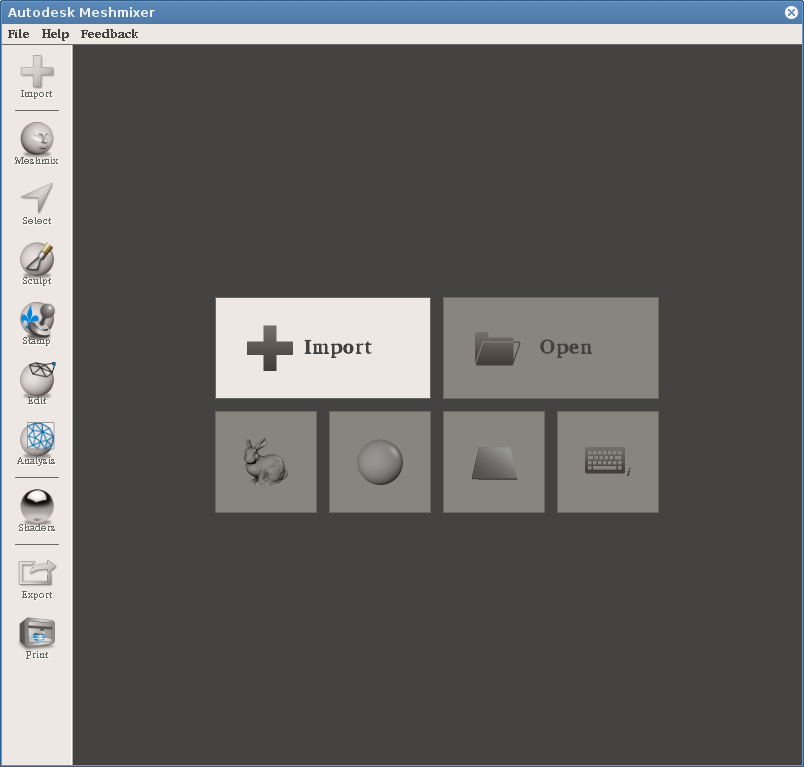Click the Open button with folder icon
This screenshot has height=767, width=804.
(x=551, y=348)
